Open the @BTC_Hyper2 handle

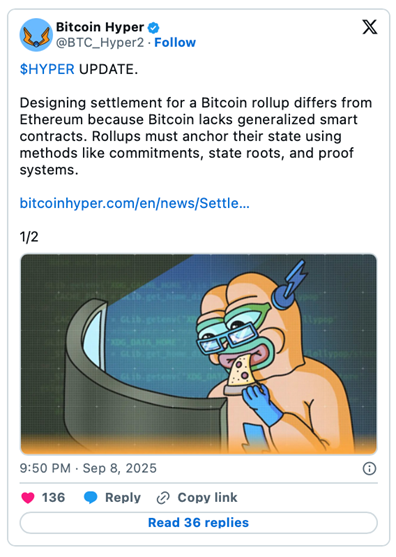[x=100, y=43]
